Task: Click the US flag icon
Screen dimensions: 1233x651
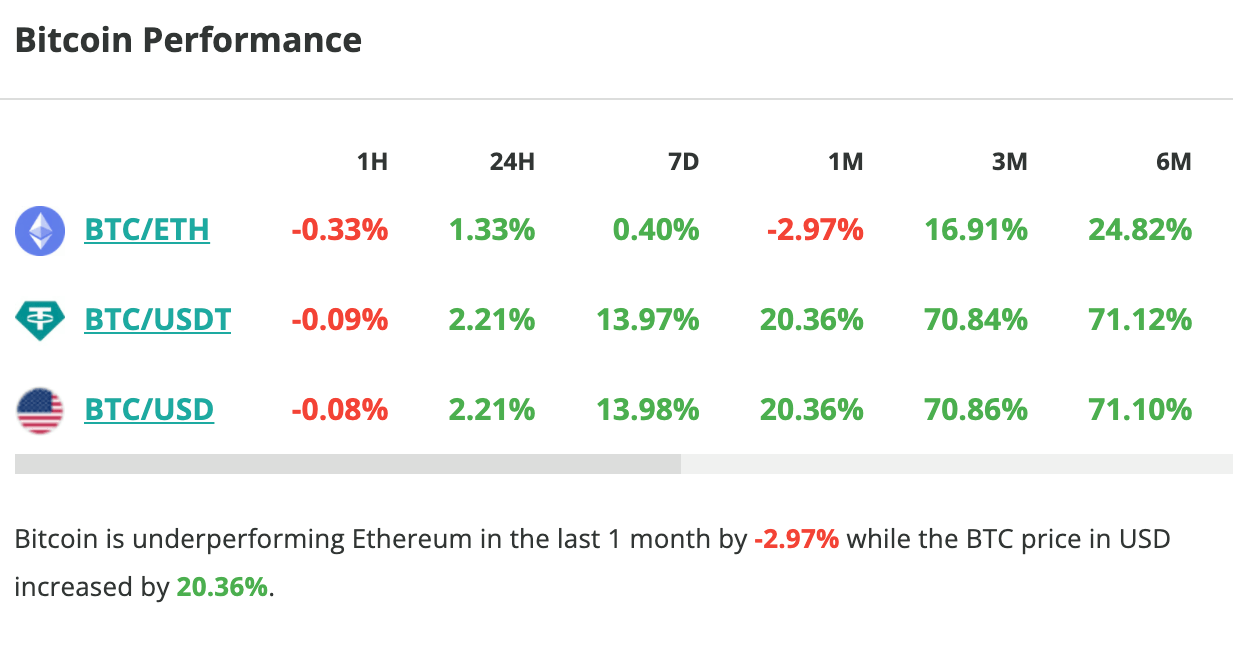Action: (40, 410)
